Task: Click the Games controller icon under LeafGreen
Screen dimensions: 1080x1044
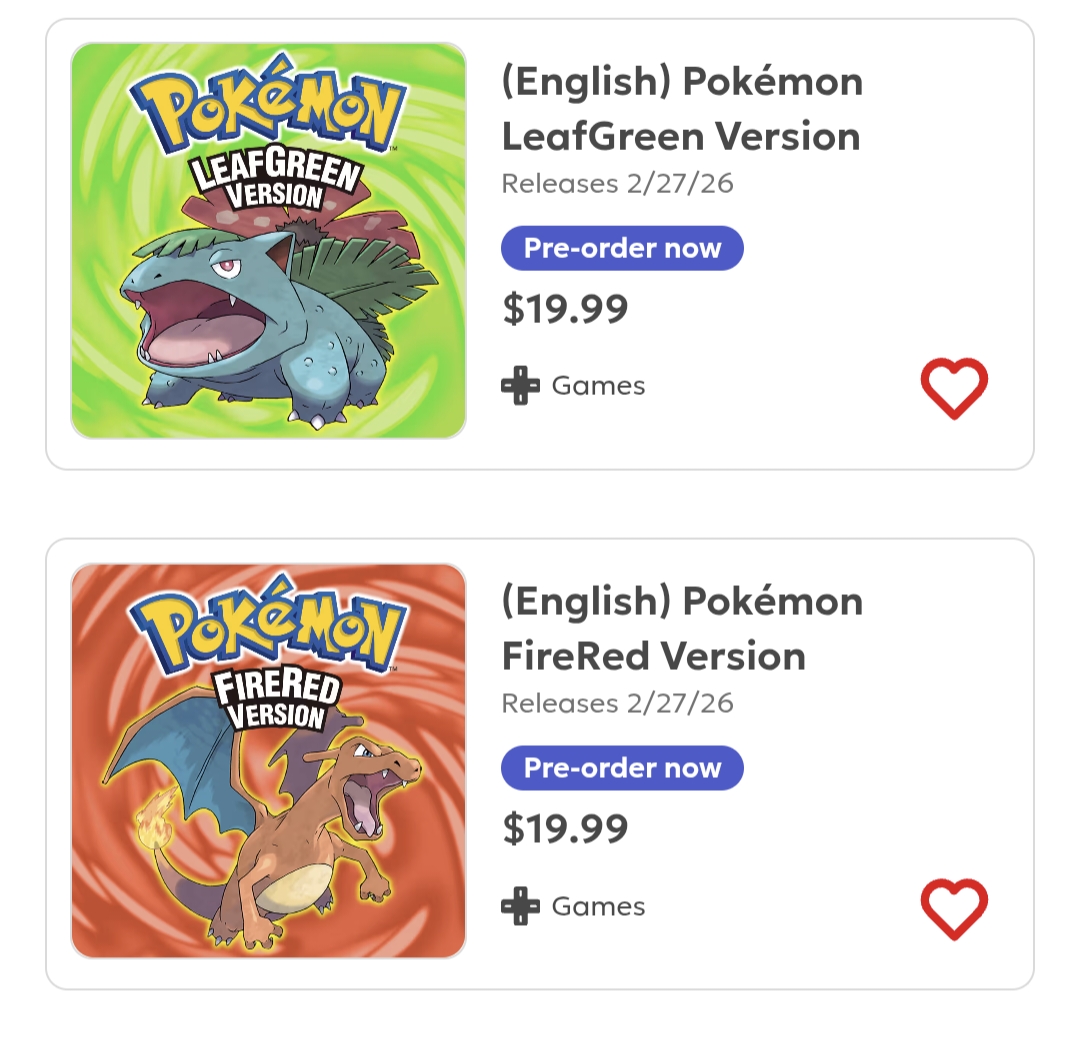Action: 520,386
